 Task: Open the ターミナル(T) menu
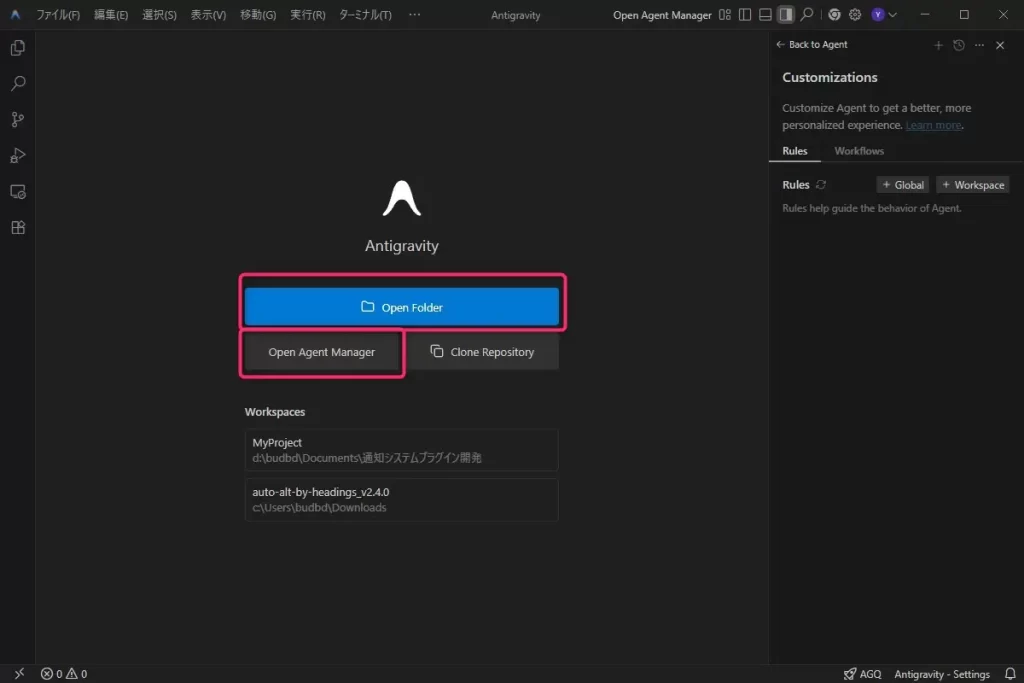click(x=365, y=14)
